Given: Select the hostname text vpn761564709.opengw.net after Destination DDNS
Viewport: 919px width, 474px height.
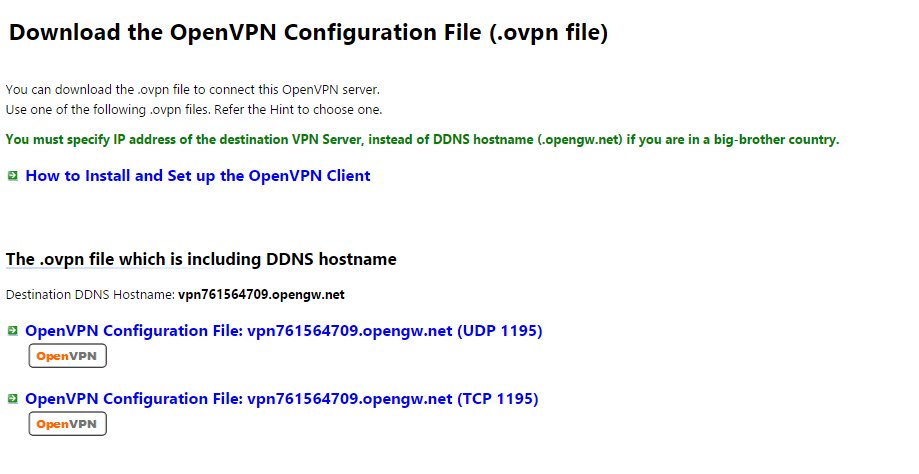Looking at the screenshot, I should [261, 294].
